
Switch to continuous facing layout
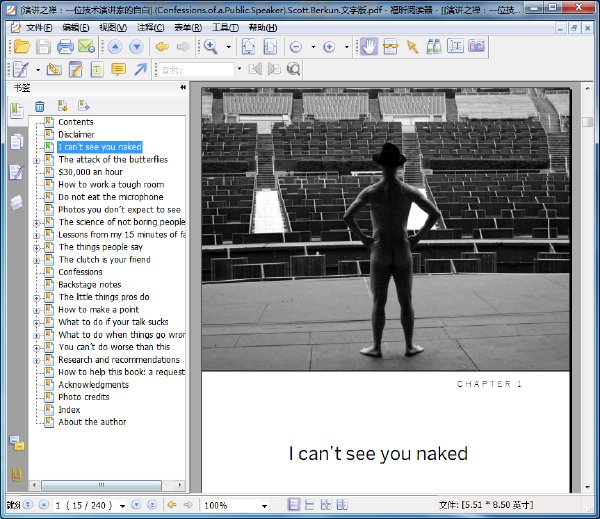pyautogui.click(x=342, y=505)
